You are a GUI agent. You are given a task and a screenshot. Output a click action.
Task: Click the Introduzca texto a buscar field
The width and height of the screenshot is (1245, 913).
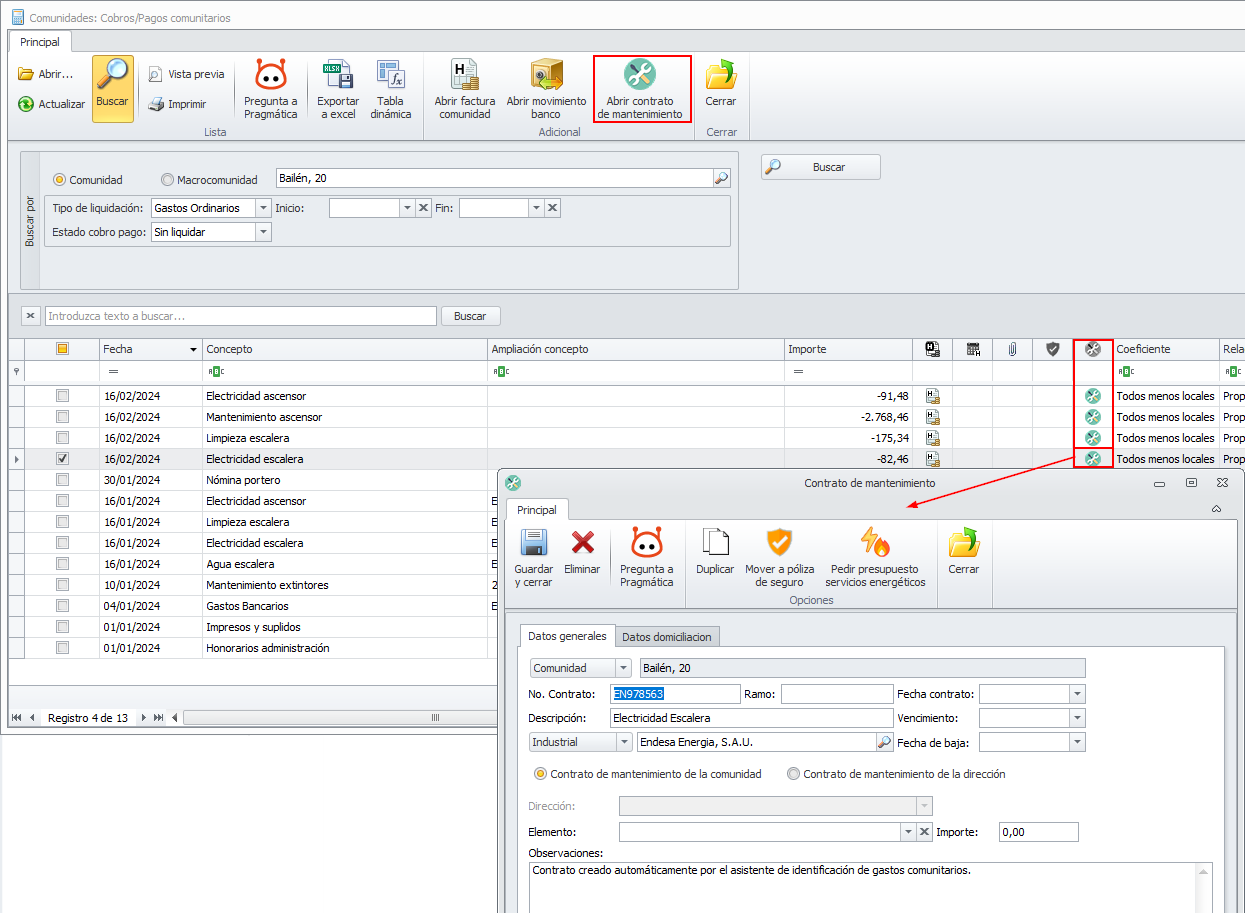[241, 316]
